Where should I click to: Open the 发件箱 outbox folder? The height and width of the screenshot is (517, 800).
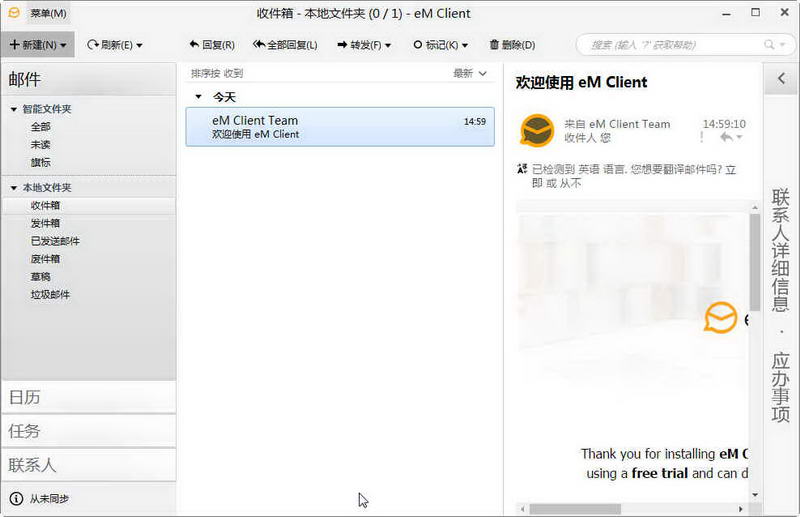45,223
